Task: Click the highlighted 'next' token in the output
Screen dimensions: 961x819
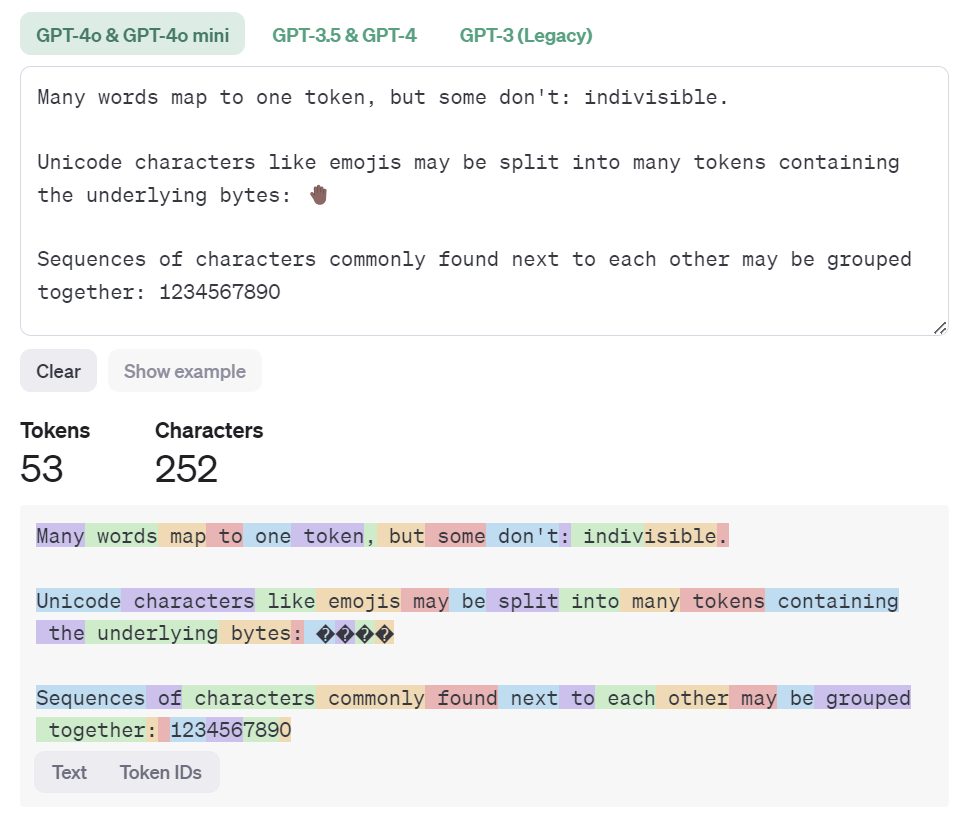Action: (528, 698)
